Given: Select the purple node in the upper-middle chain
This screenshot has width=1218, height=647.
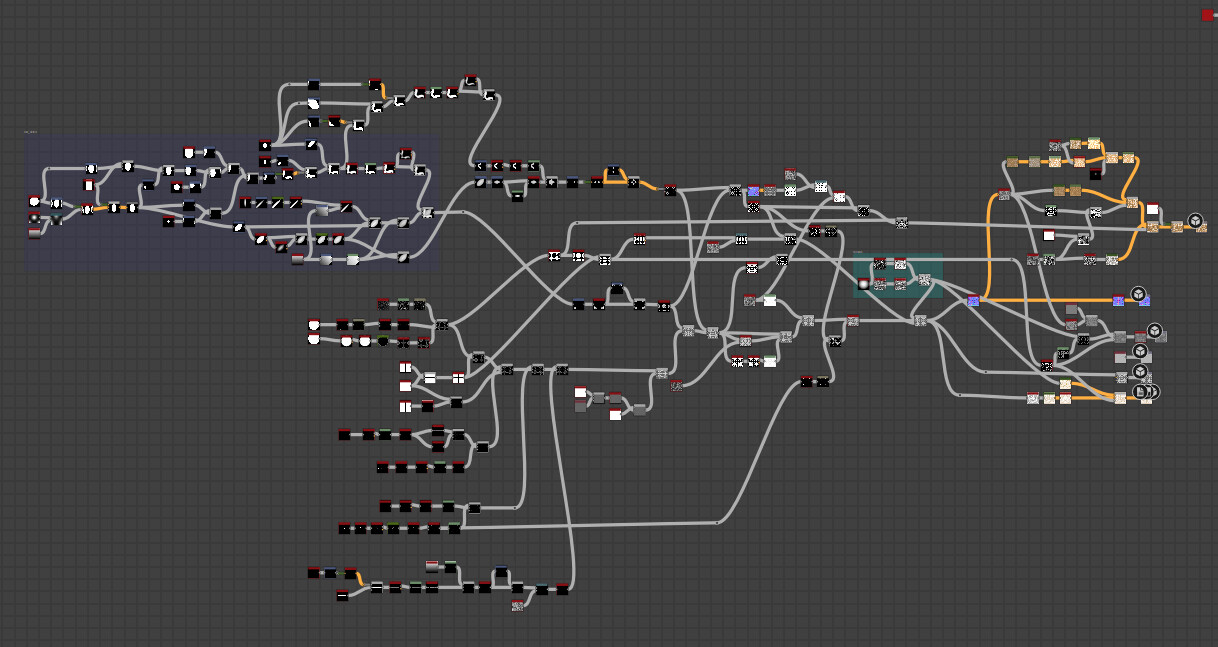Looking at the screenshot, I should pos(753,190).
